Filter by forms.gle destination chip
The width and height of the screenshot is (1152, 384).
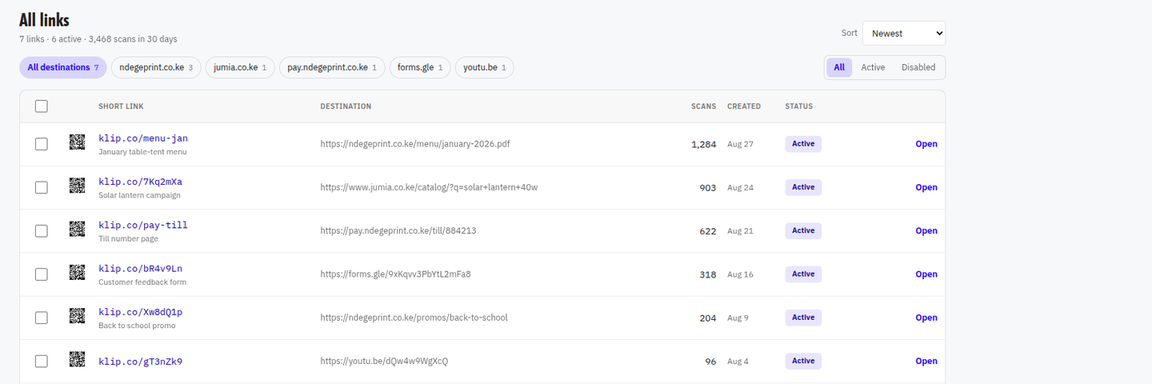420,68
